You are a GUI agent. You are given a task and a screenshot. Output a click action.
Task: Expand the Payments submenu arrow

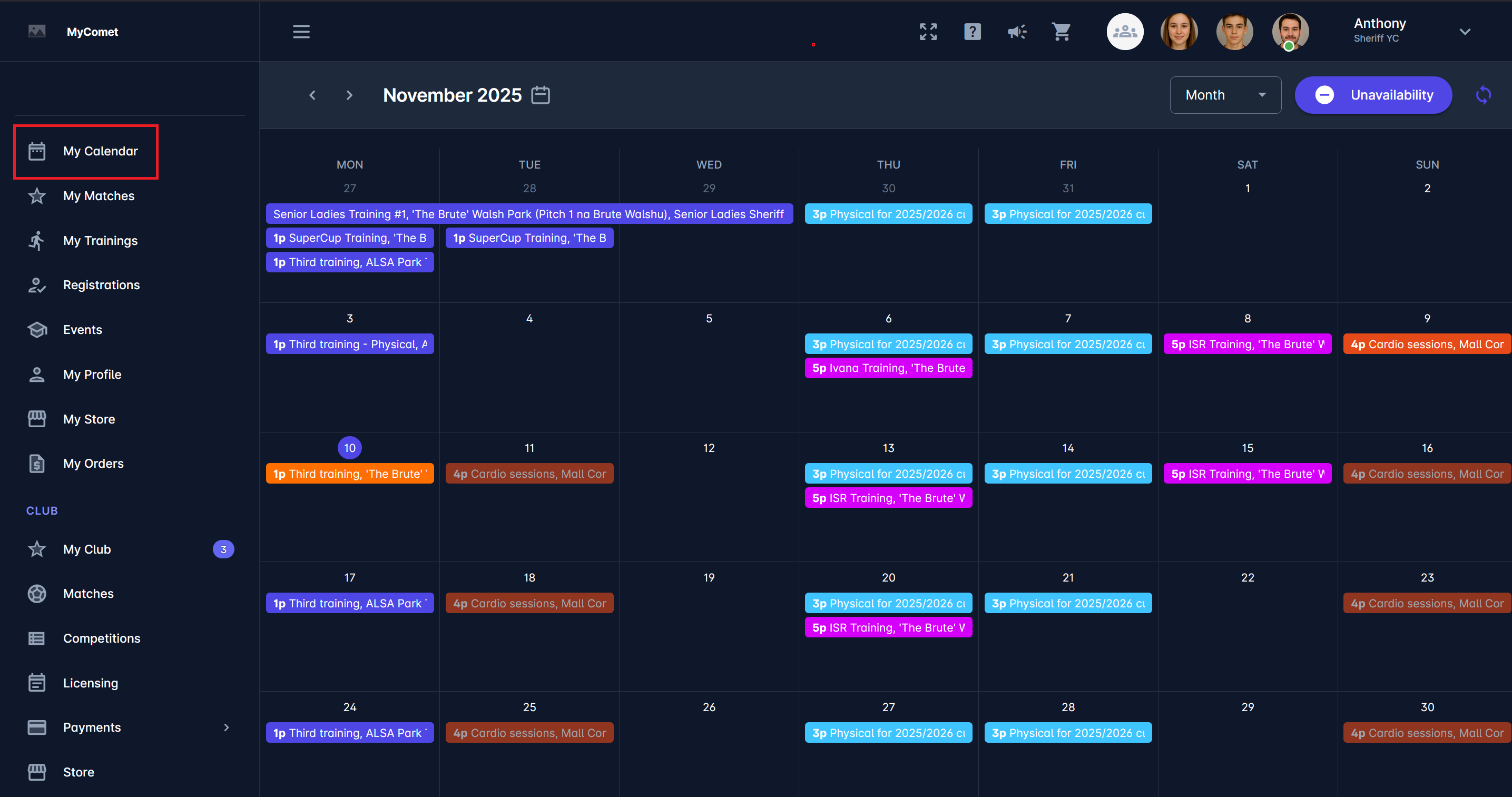tap(227, 727)
